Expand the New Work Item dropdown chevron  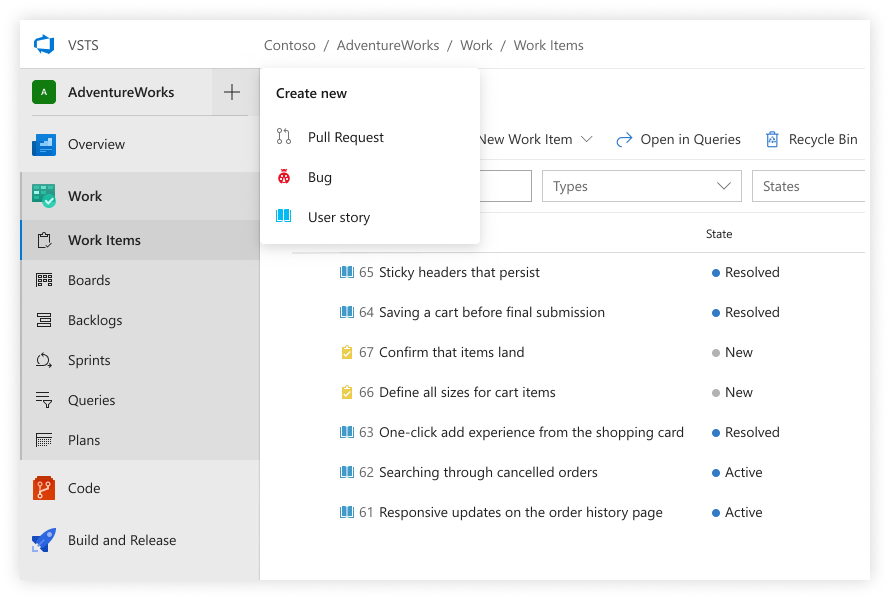tap(587, 140)
